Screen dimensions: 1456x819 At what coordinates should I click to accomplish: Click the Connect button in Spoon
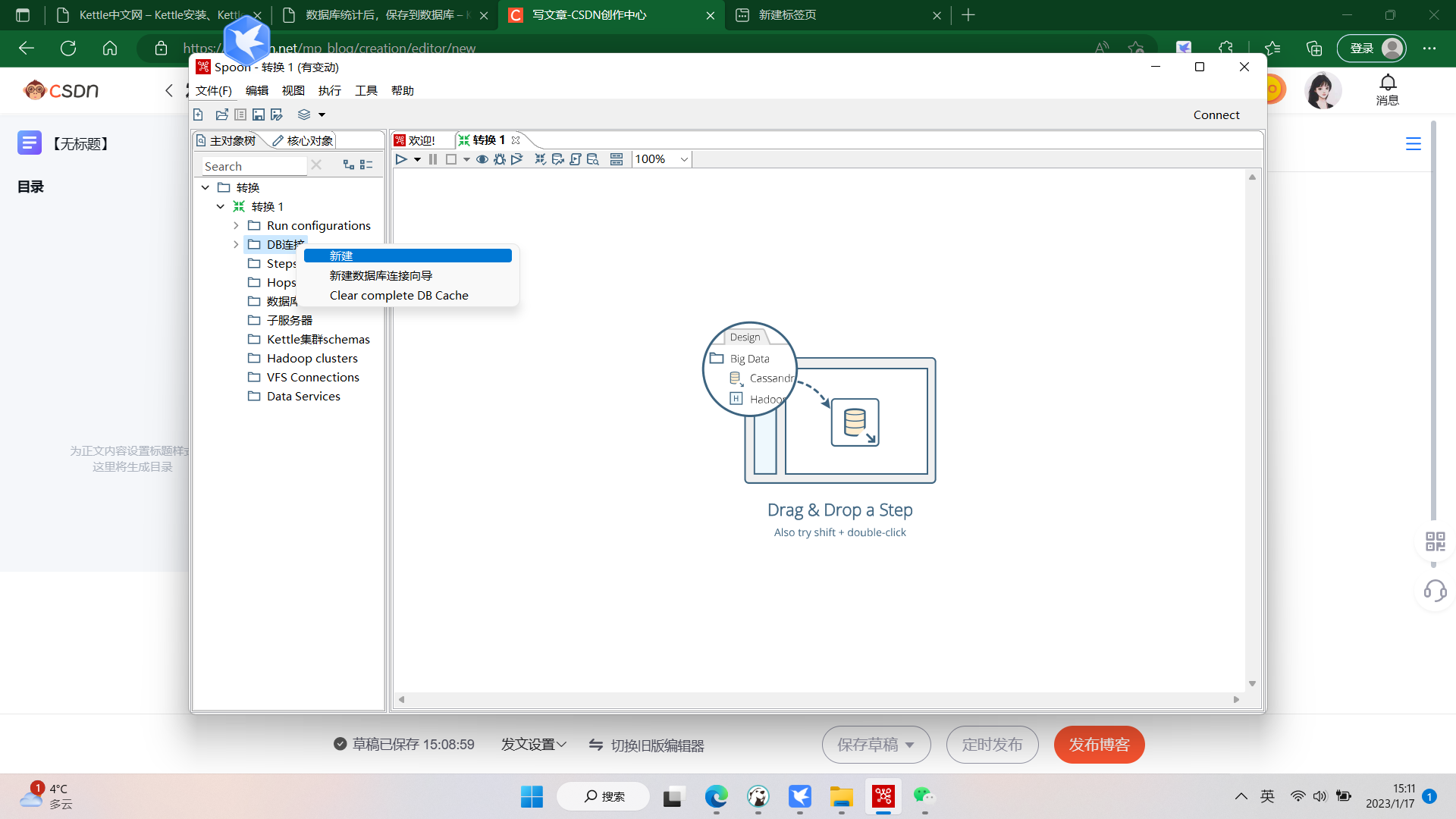[x=1216, y=115]
